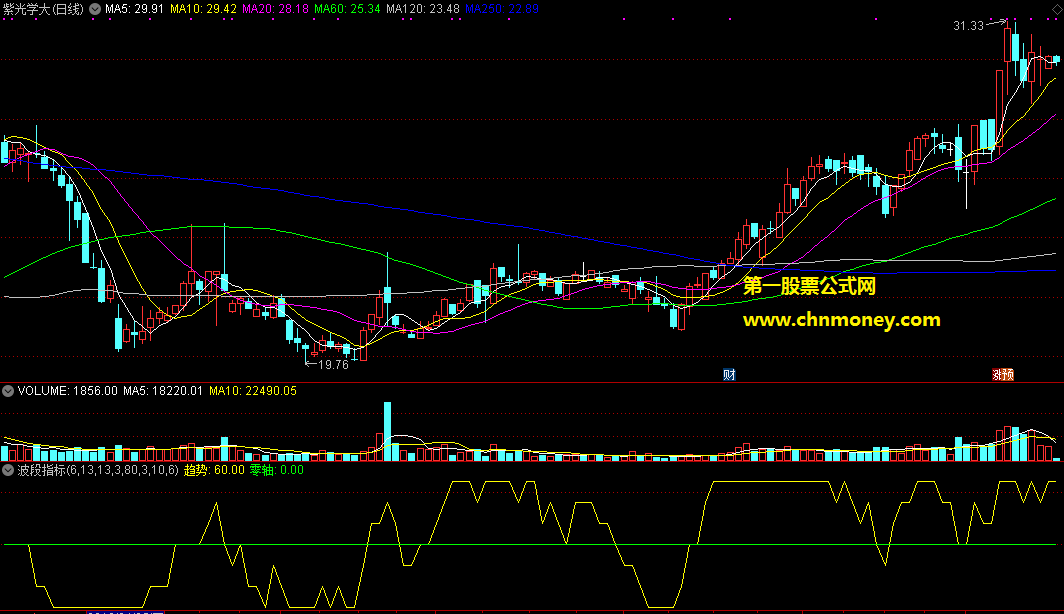Image resolution: width=1064 pixels, height=614 pixels.
Task: Click the volume MA5: 18220.01 label
Action: (x=163, y=391)
